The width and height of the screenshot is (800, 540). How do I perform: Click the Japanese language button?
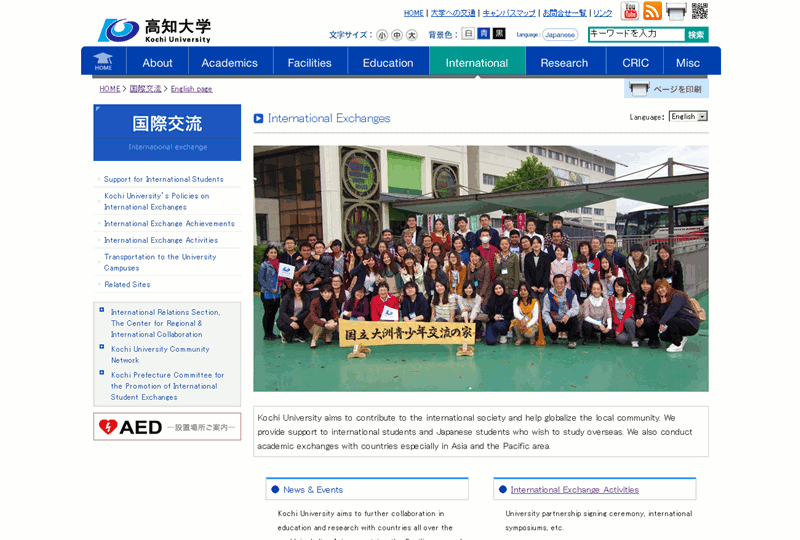[x=560, y=35]
